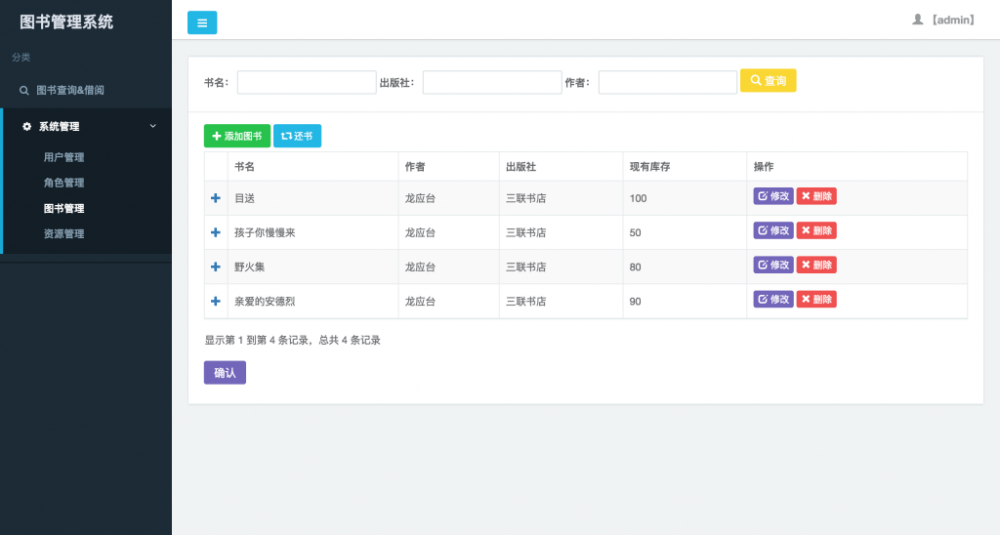Click the book title 孩子你慢慢来
Screen dimensions: 1000x535
coord(265,233)
